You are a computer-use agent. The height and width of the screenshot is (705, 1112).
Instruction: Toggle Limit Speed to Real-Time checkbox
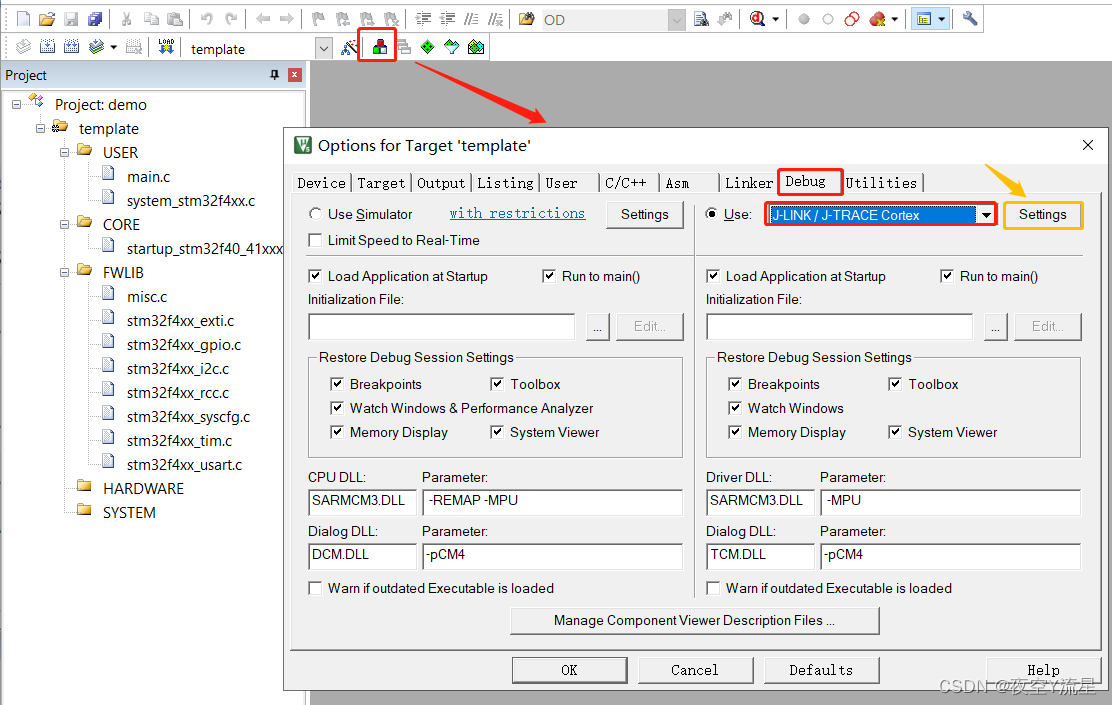pos(316,240)
